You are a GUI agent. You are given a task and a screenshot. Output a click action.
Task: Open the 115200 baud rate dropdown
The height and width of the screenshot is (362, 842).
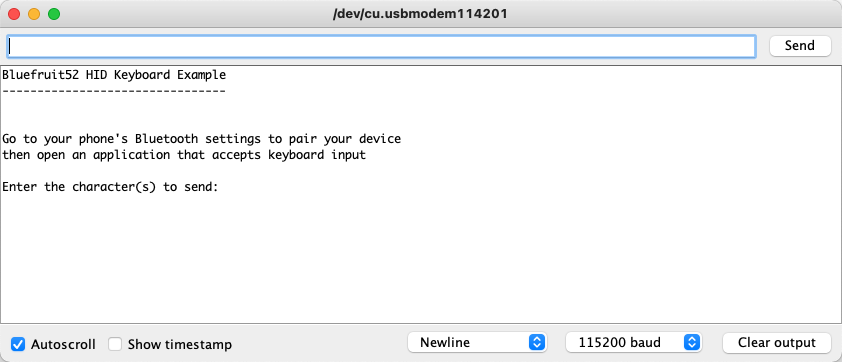point(634,343)
